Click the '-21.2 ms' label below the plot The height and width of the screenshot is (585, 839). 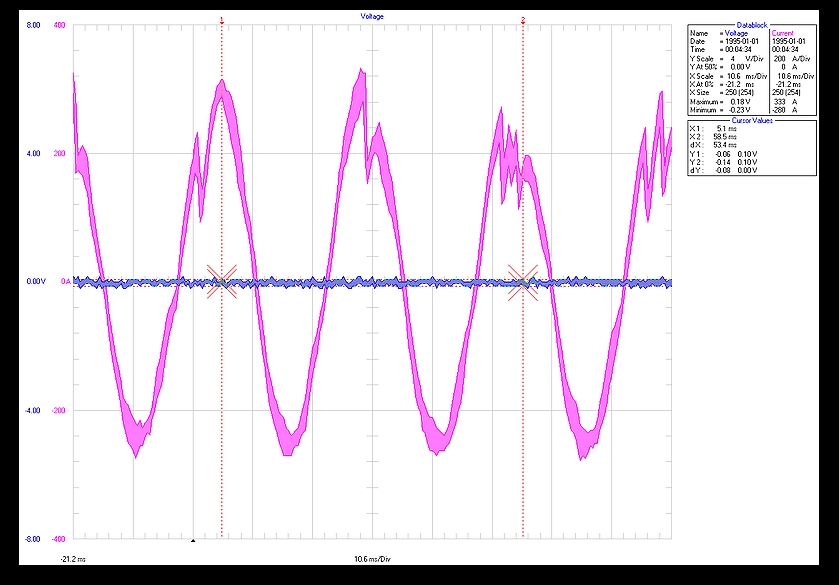point(73,559)
